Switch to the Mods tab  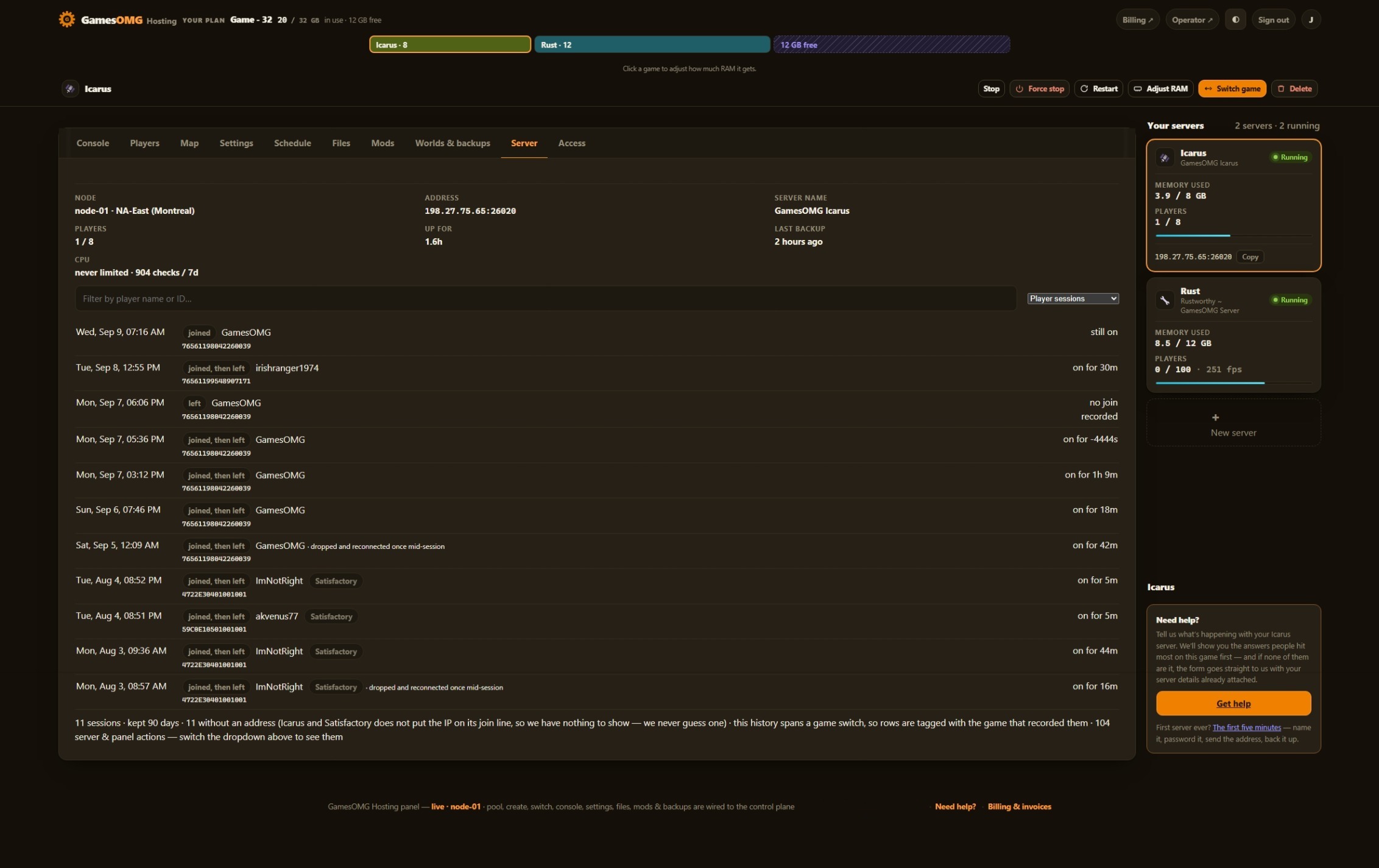pos(383,143)
